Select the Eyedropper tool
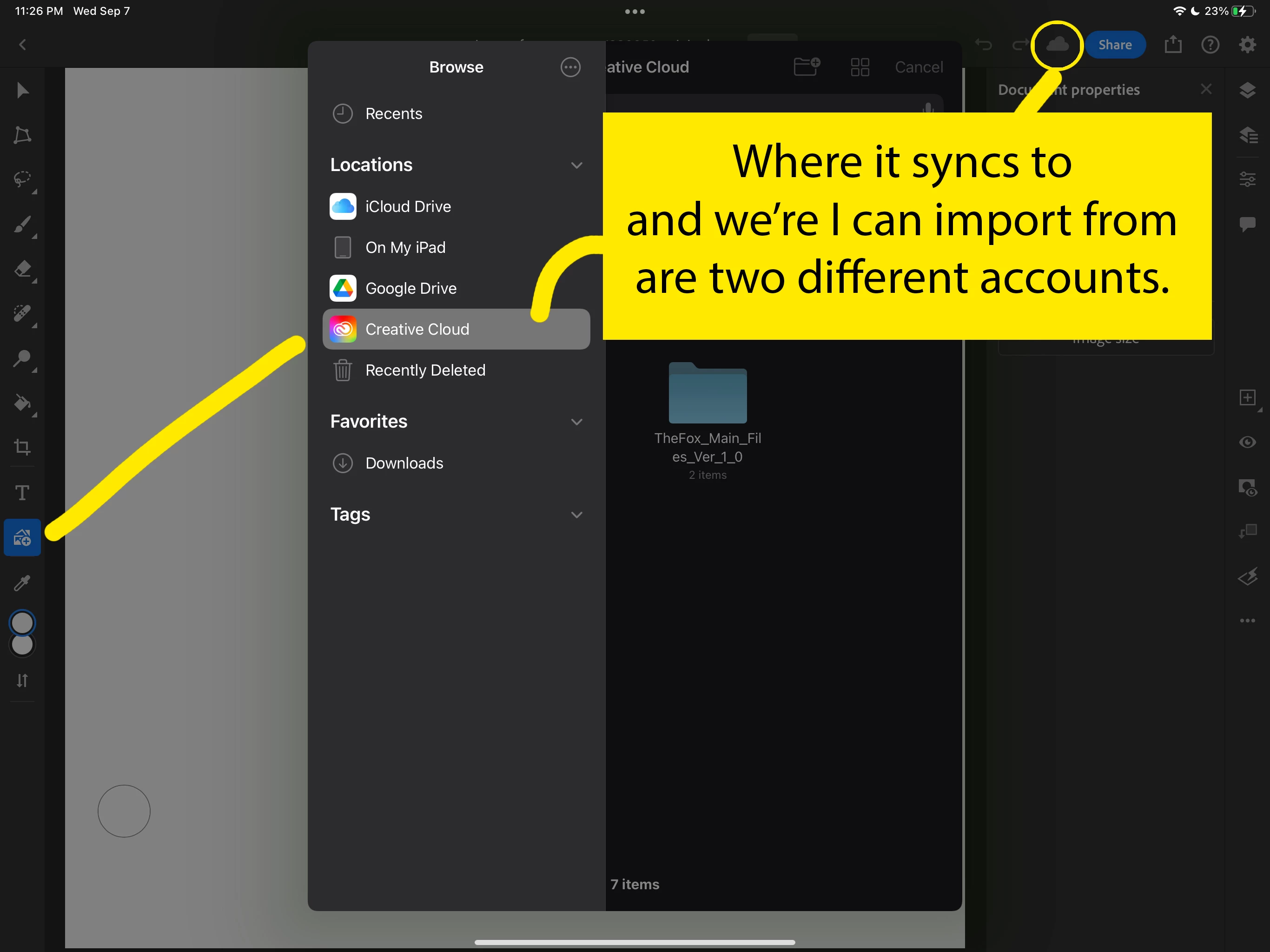 (x=22, y=583)
